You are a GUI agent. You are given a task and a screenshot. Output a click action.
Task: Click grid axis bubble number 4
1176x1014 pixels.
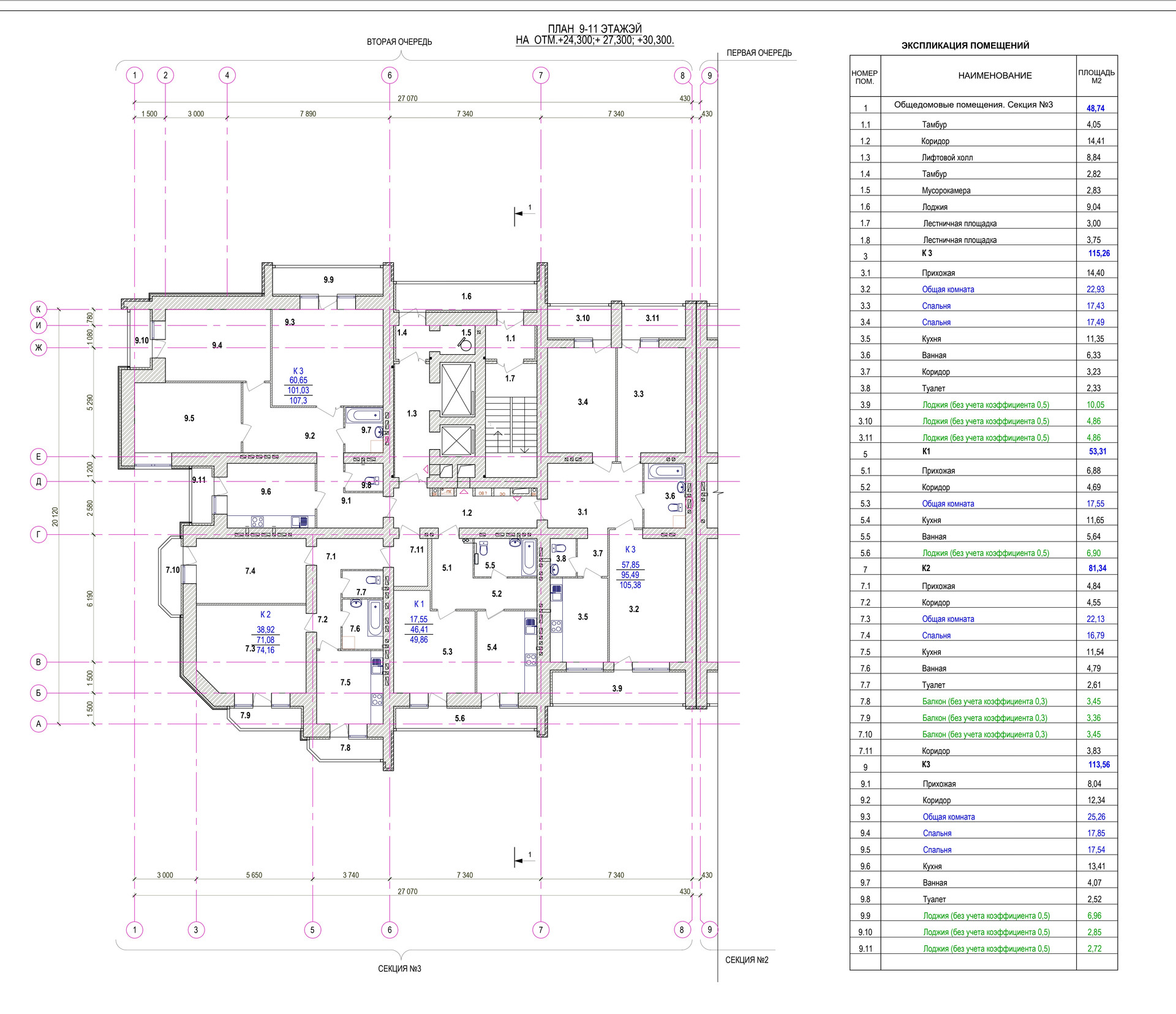pos(227,75)
